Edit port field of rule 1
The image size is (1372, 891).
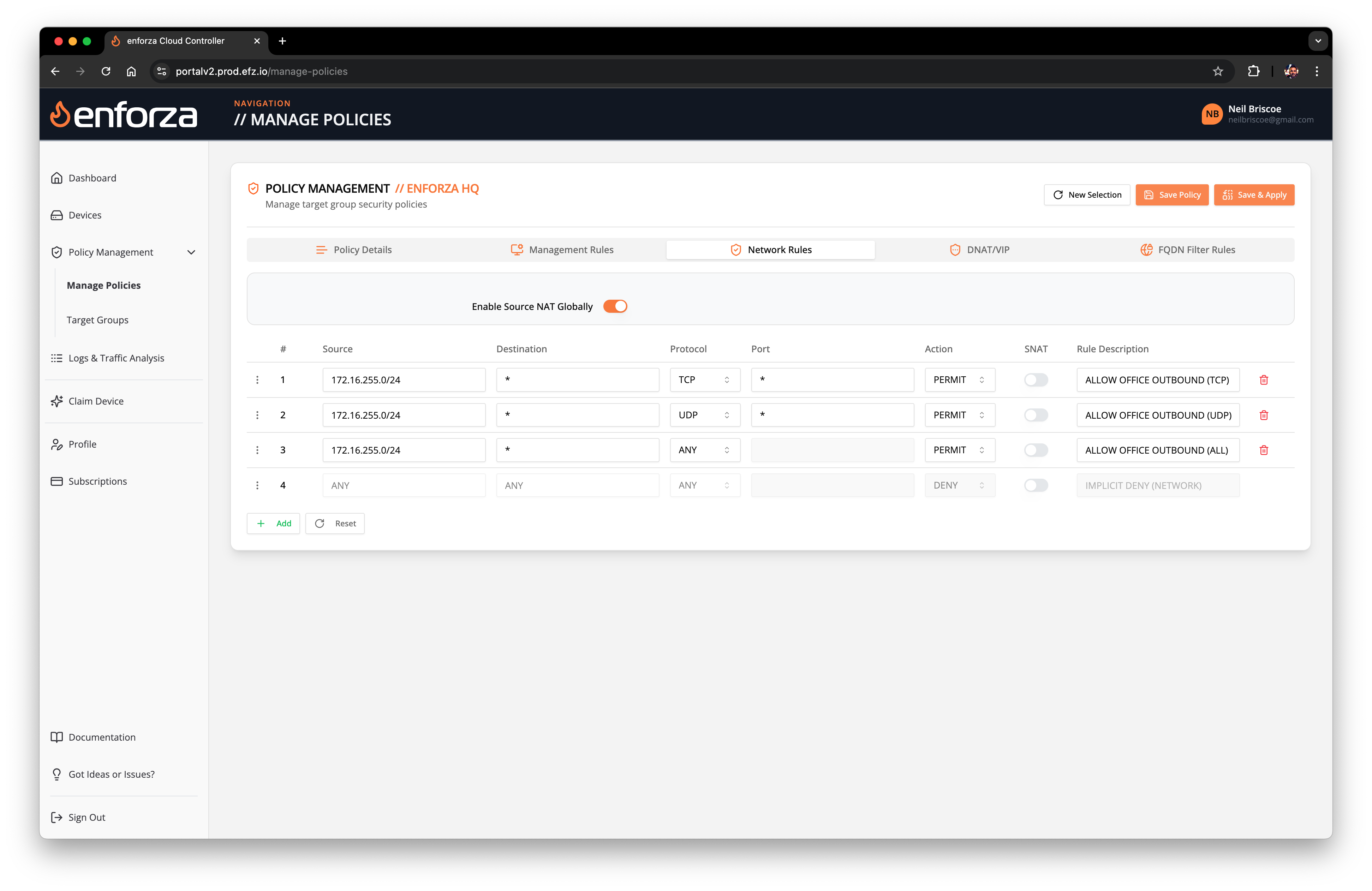coord(833,380)
